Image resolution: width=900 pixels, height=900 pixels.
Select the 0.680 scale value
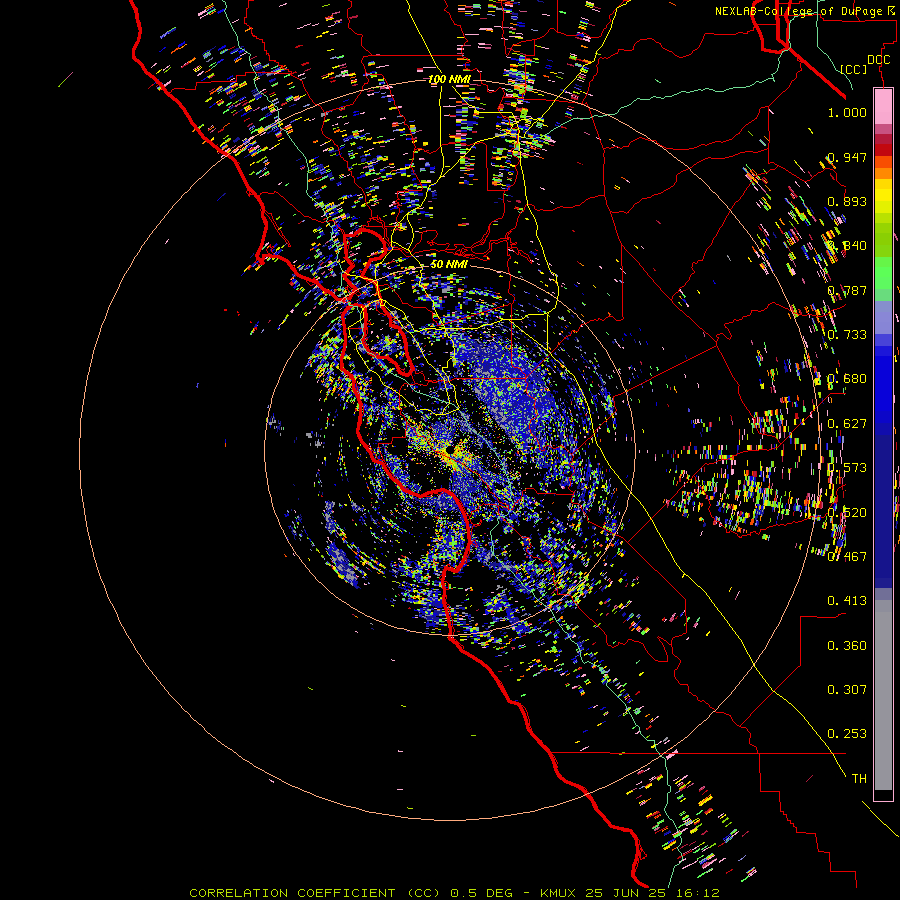pos(847,379)
